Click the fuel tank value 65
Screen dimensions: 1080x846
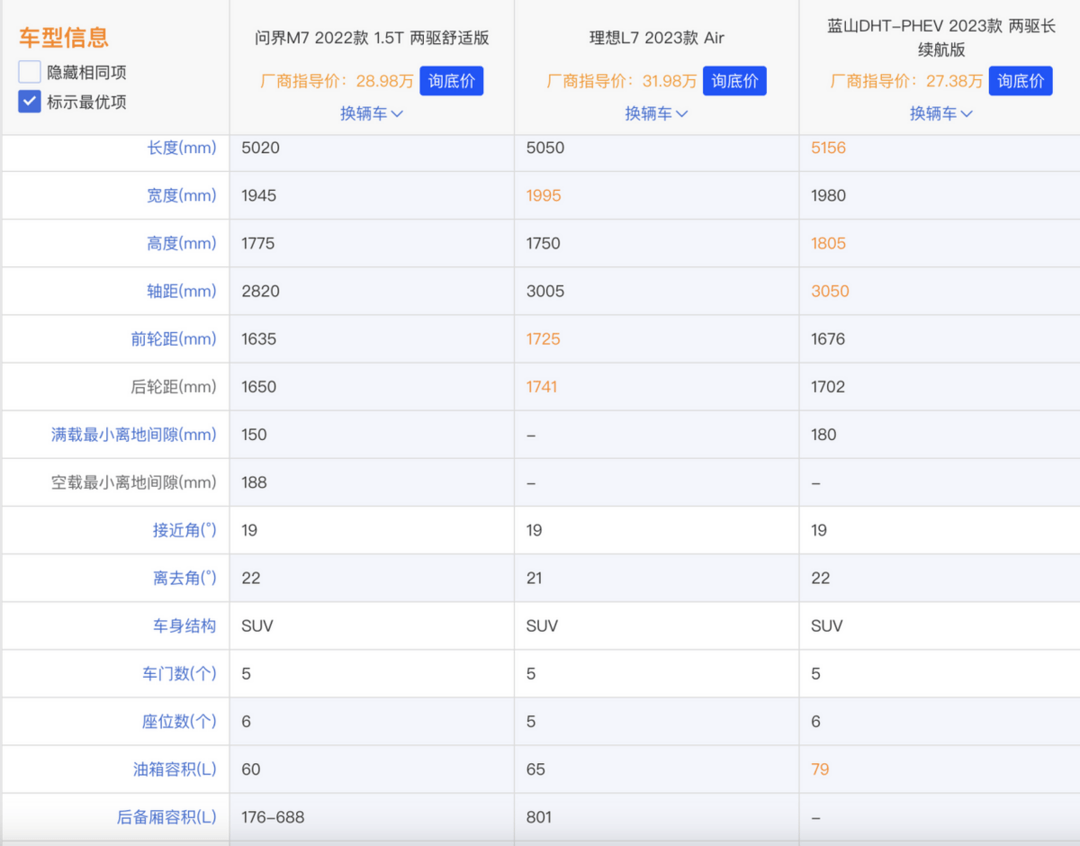pos(535,769)
